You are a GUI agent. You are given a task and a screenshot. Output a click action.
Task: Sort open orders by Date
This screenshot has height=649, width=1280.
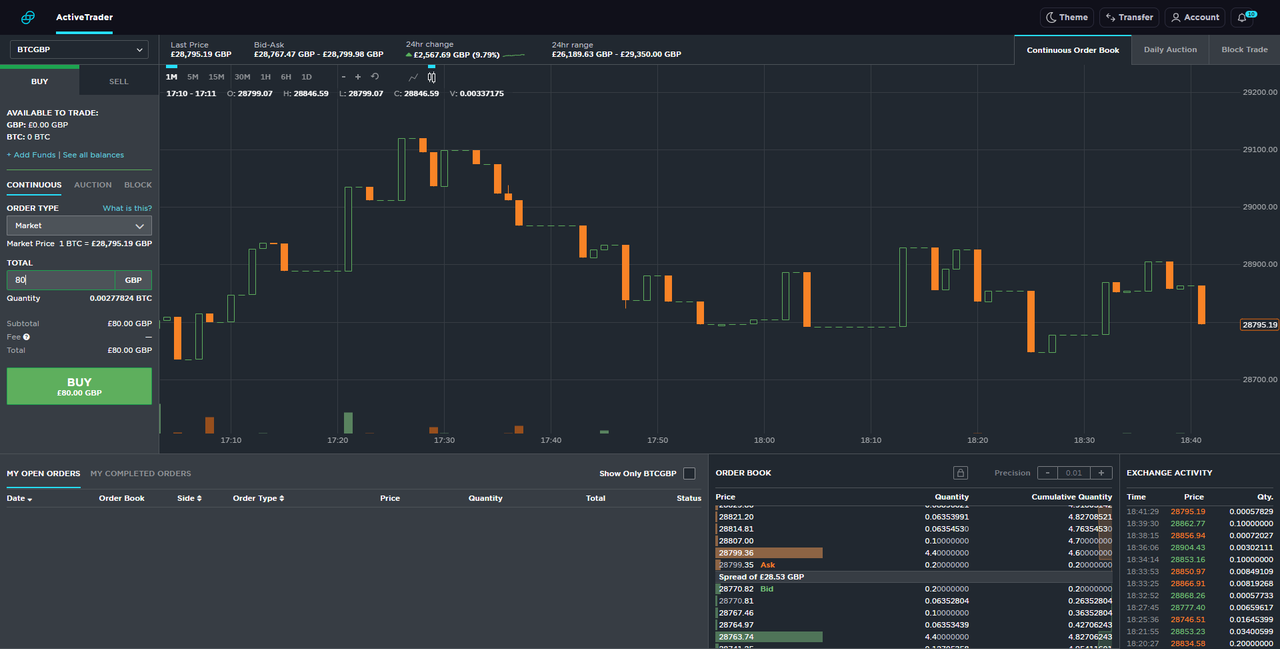click(x=19, y=498)
